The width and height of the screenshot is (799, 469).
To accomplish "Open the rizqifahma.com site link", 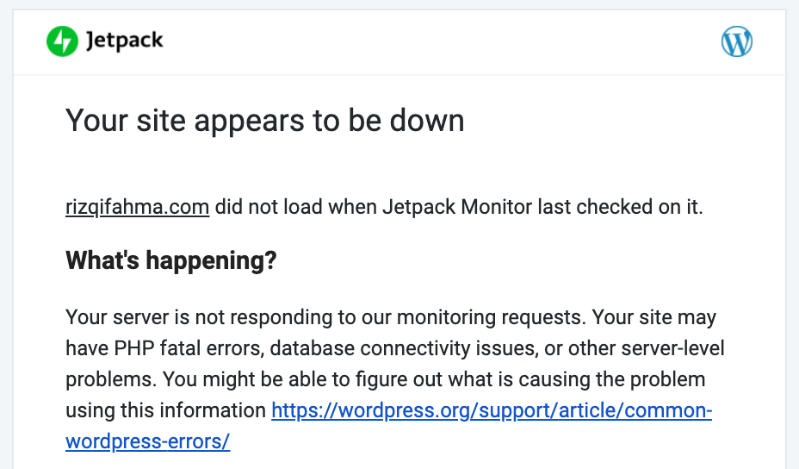I will 137,207.
